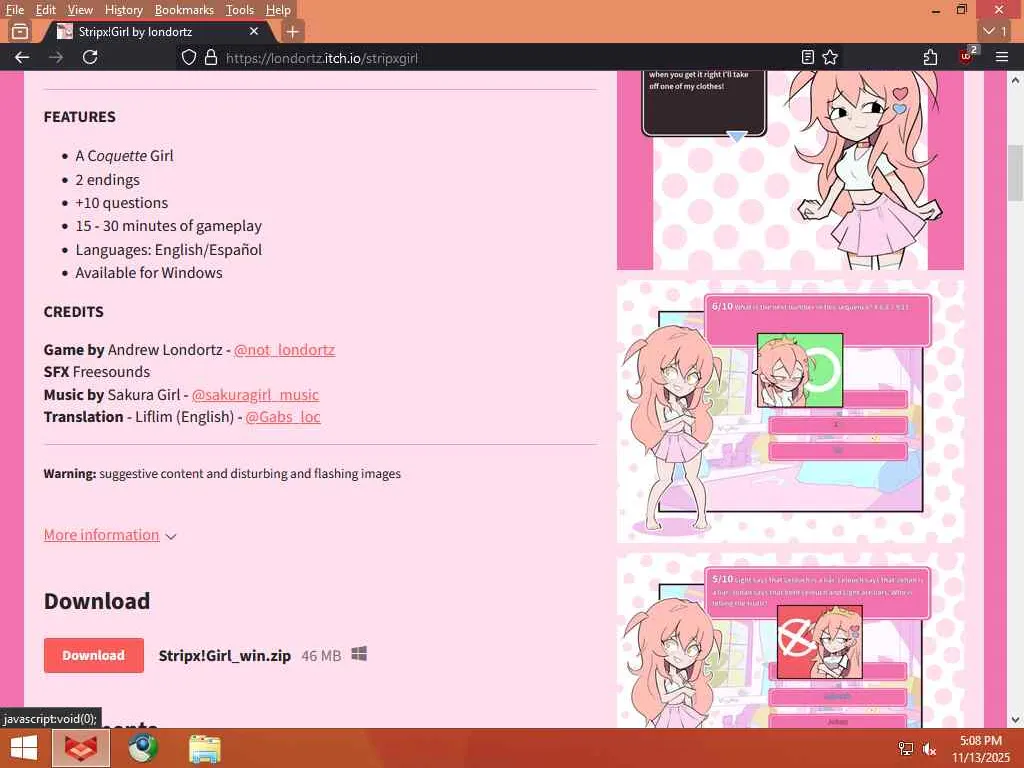Click the site security padlock icon
This screenshot has height=768, width=1024.
(x=211, y=57)
